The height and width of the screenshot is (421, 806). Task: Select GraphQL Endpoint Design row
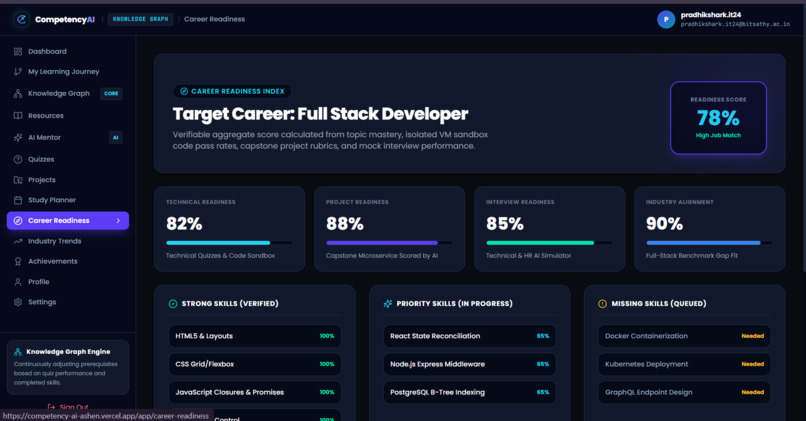(x=685, y=392)
